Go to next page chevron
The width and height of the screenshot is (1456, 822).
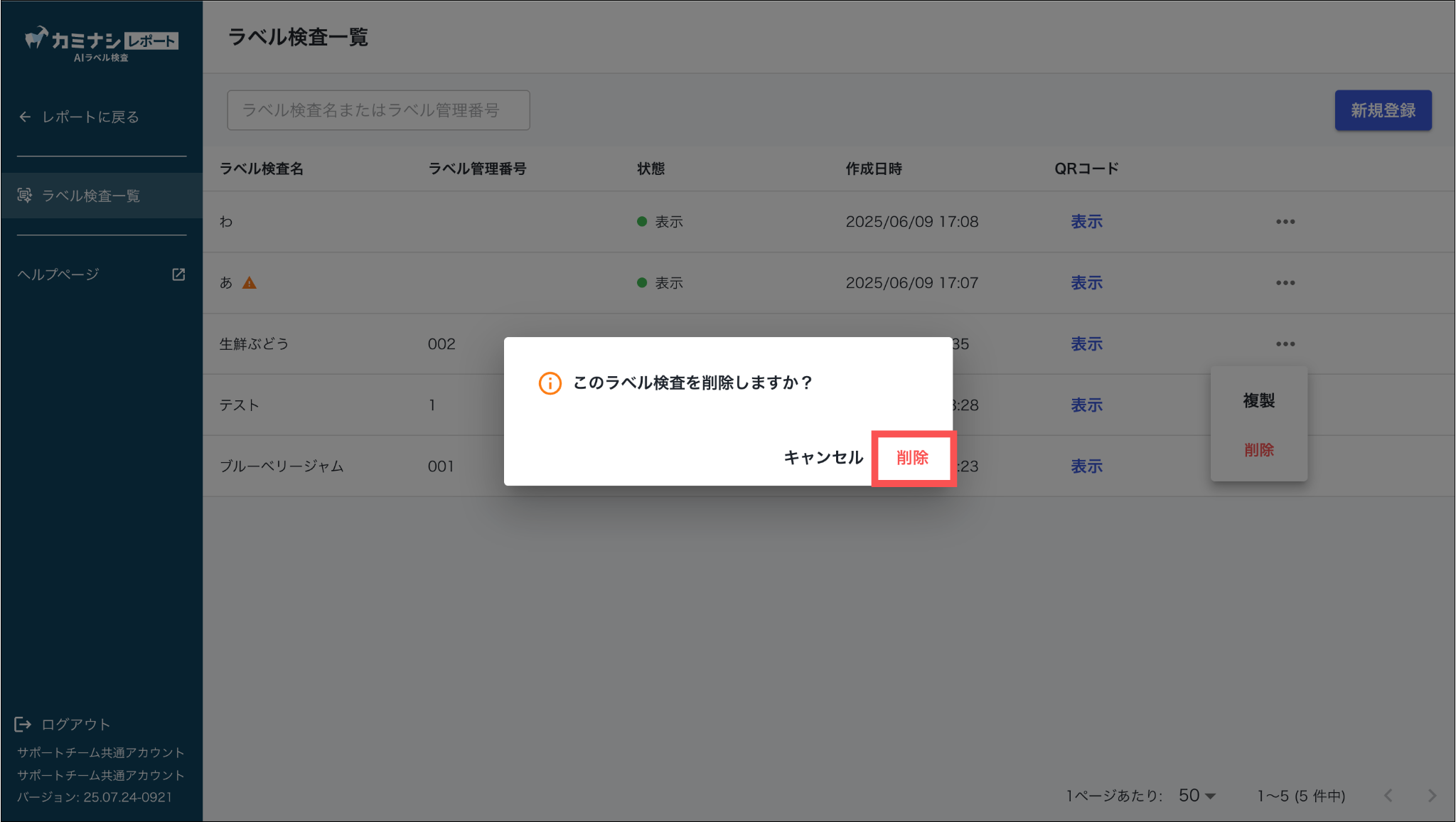click(x=1432, y=796)
